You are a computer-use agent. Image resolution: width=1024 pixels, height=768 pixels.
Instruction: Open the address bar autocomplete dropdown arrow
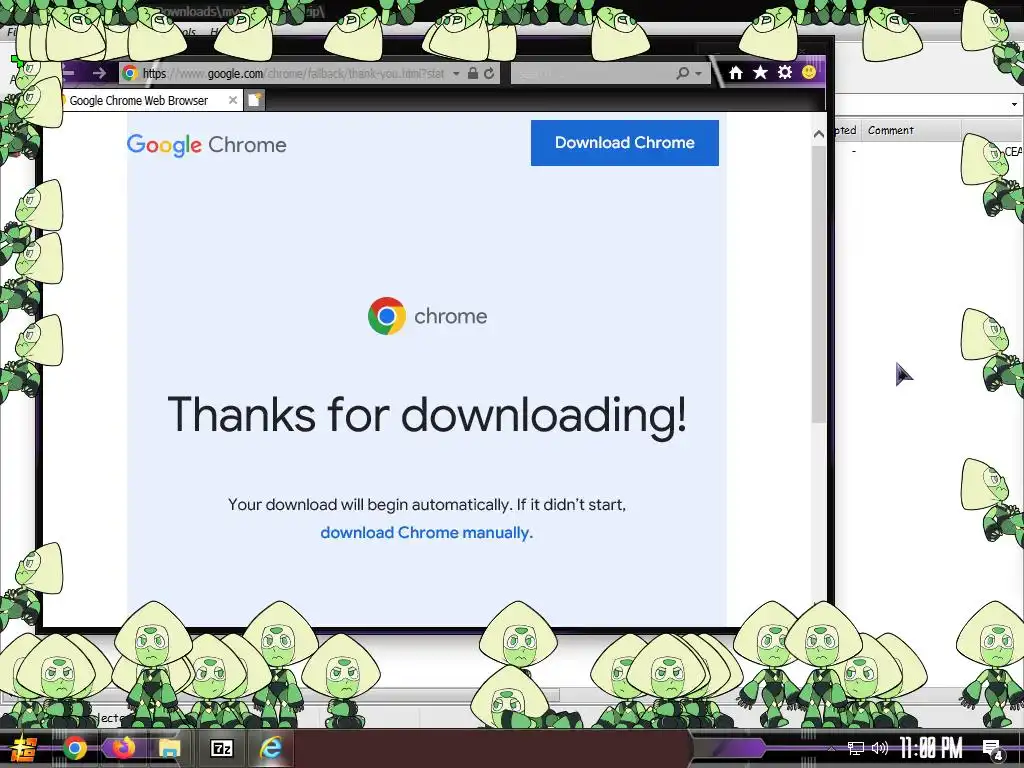click(456, 74)
